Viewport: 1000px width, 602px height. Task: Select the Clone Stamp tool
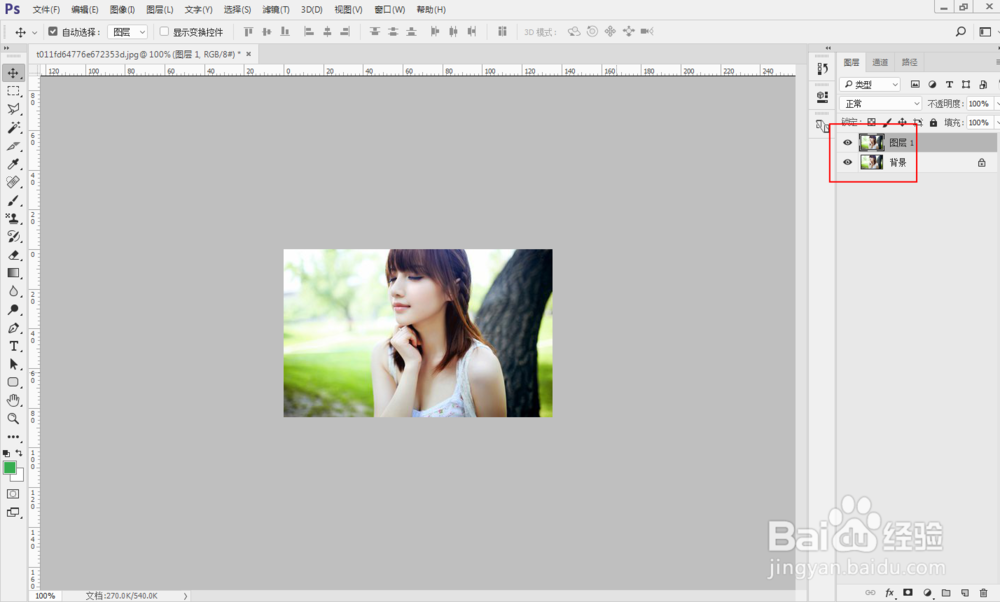(13, 218)
